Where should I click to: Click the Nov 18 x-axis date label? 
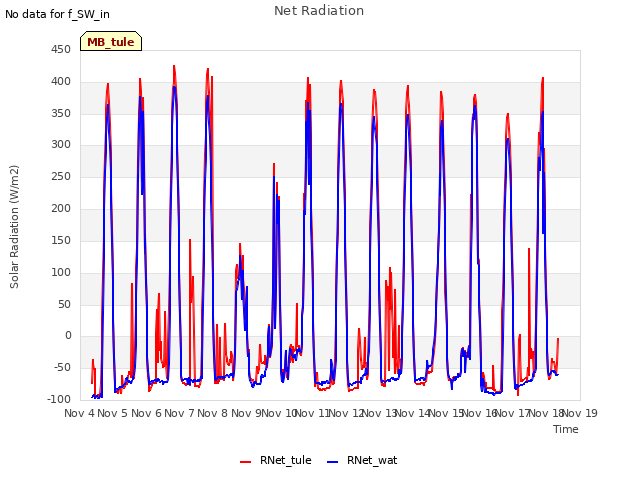546,413
